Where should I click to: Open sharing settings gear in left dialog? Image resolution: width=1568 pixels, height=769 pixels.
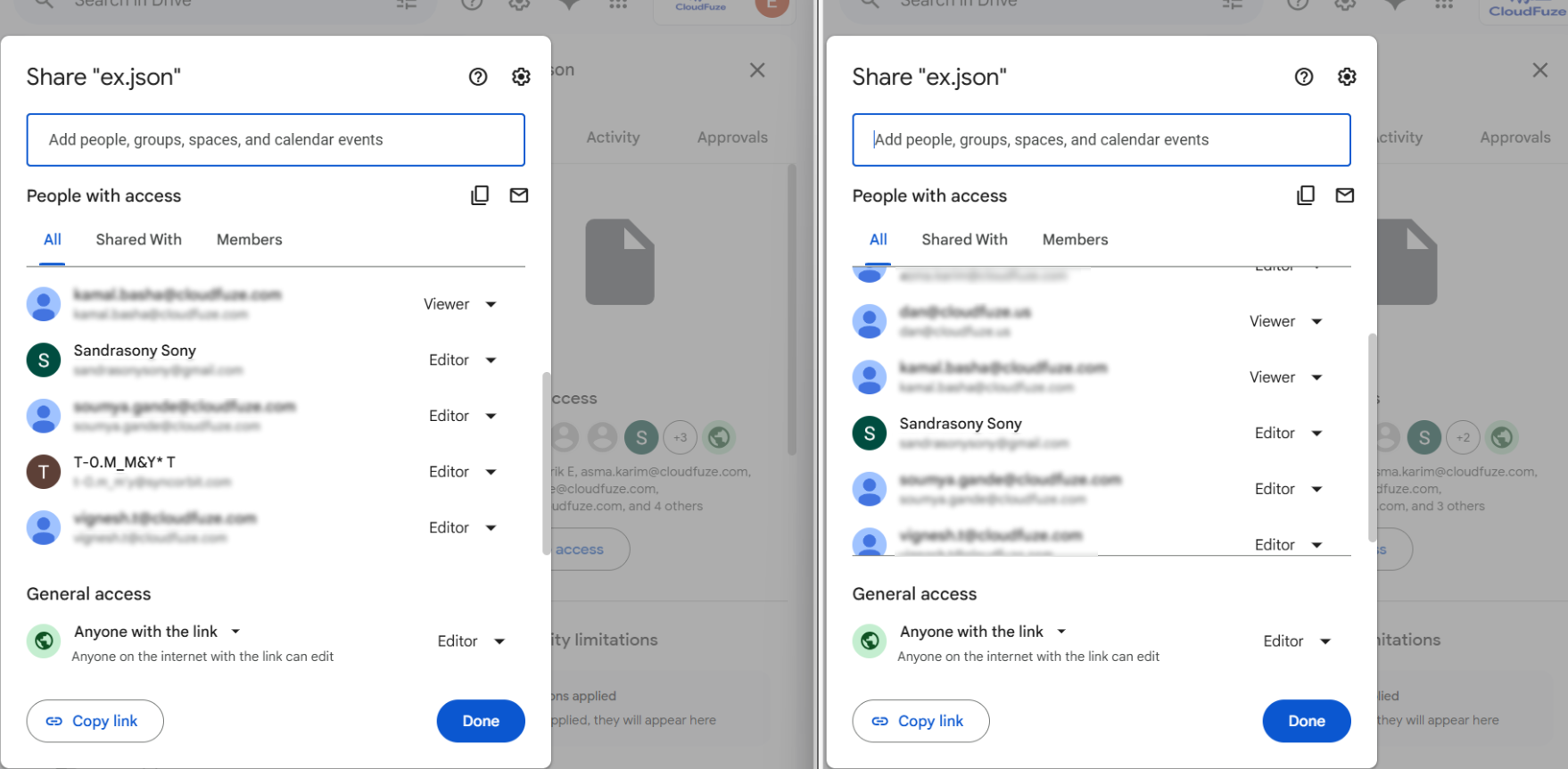pos(521,77)
